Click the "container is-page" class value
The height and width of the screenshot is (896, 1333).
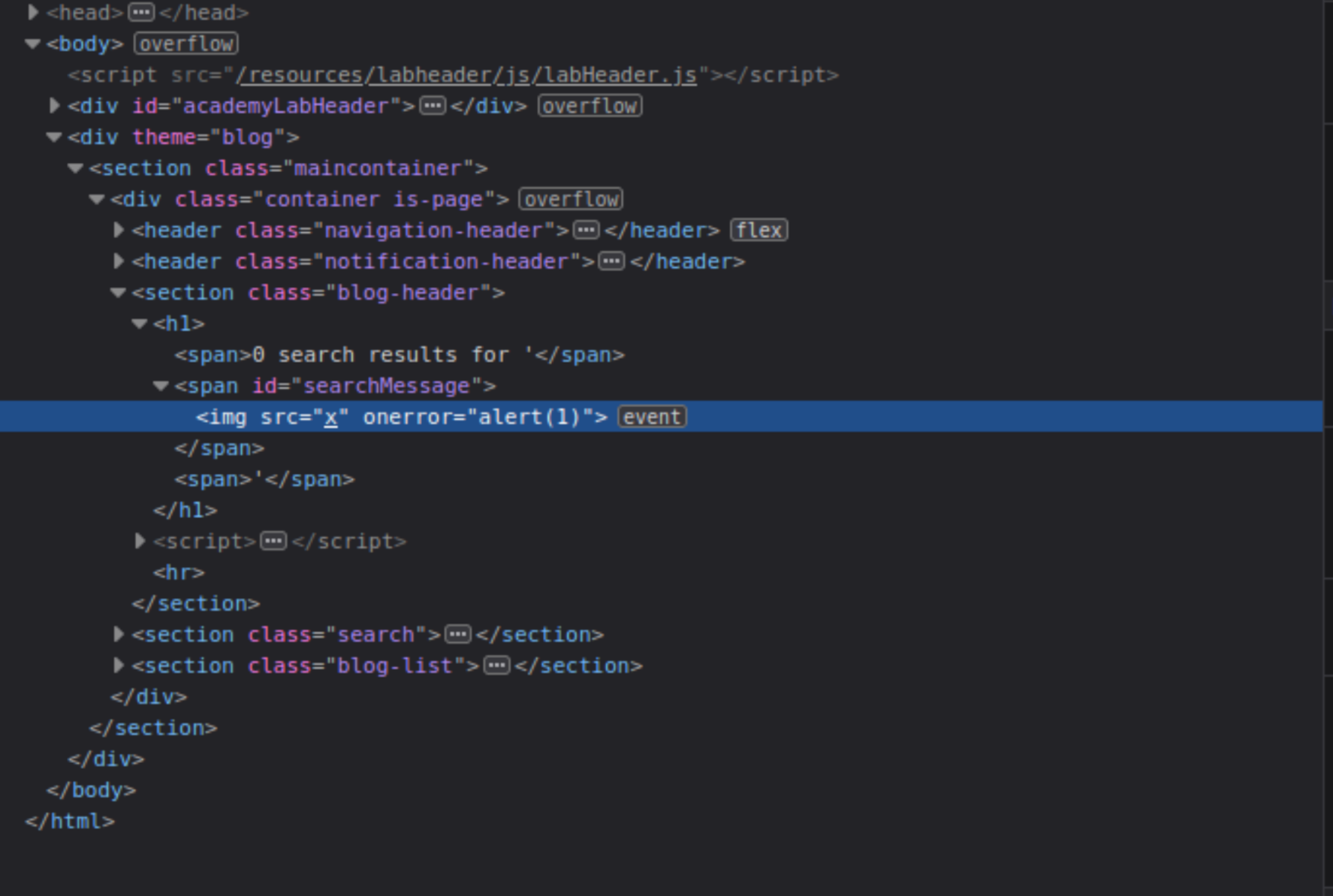[x=373, y=199]
